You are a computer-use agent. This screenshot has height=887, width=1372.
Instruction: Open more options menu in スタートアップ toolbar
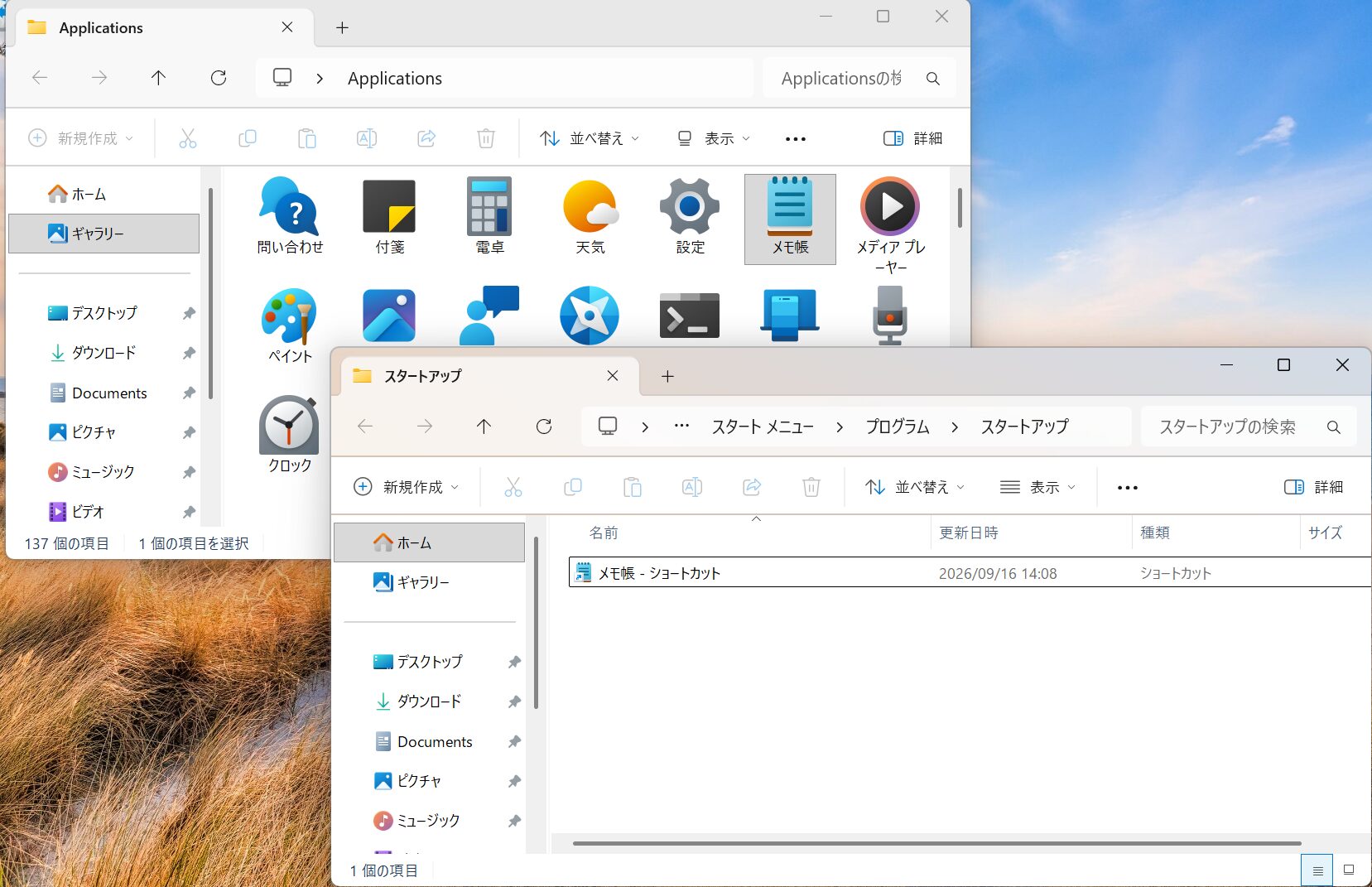coord(1128,487)
